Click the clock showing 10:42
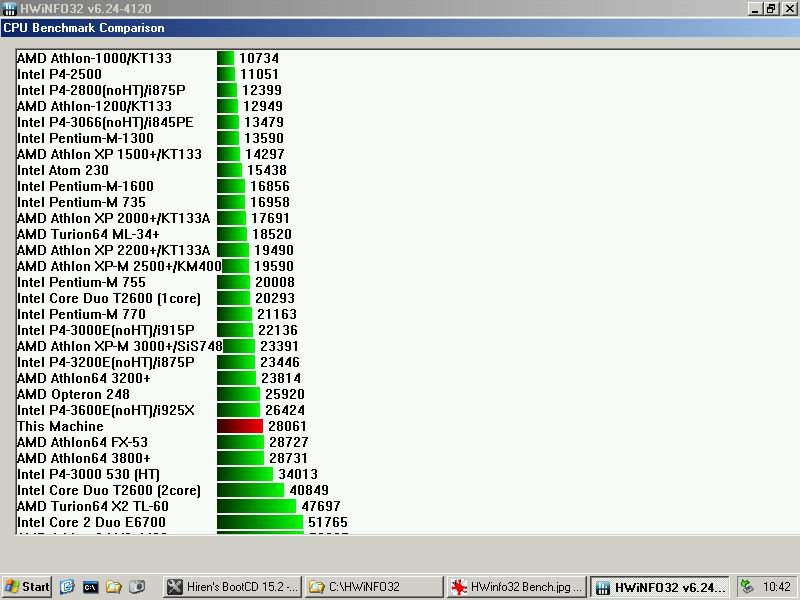The width and height of the screenshot is (800, 600). tap(776, 587)
